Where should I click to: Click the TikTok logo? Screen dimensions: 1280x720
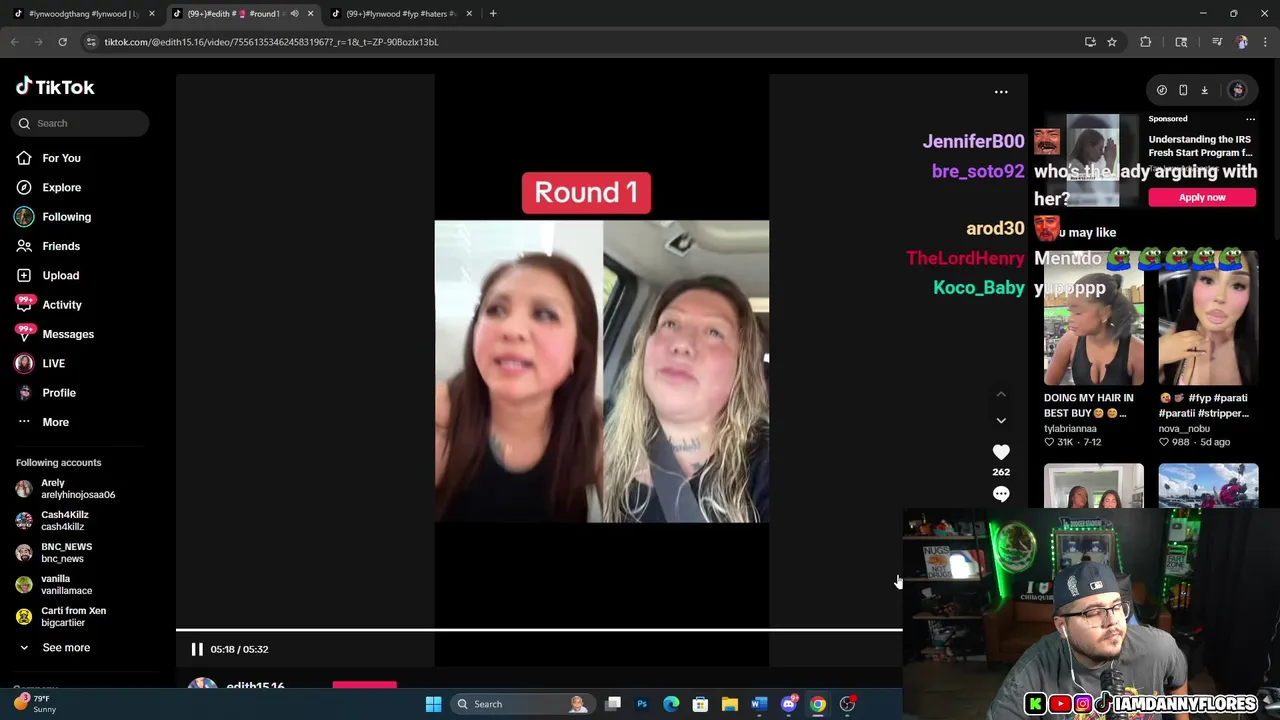[55, 87]
